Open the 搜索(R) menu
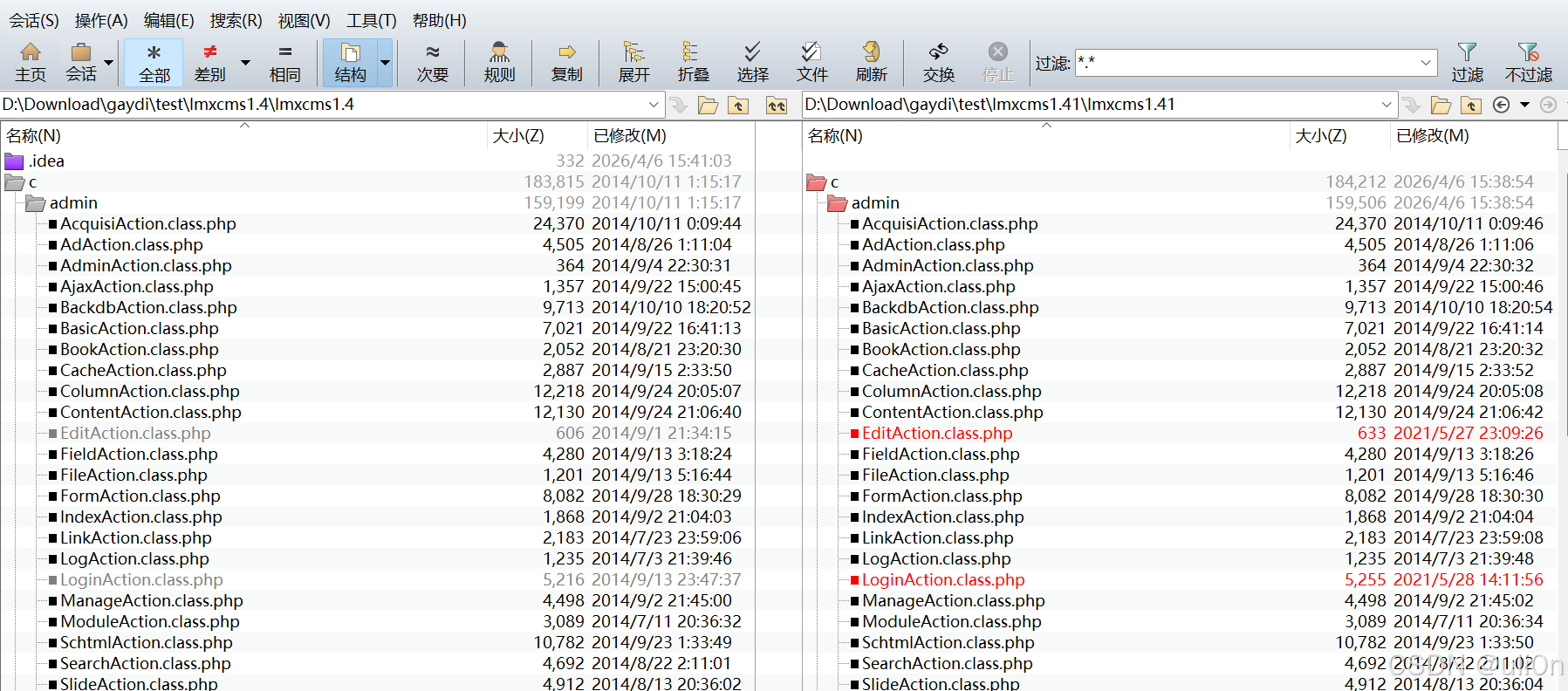 (x=236, y=20)
